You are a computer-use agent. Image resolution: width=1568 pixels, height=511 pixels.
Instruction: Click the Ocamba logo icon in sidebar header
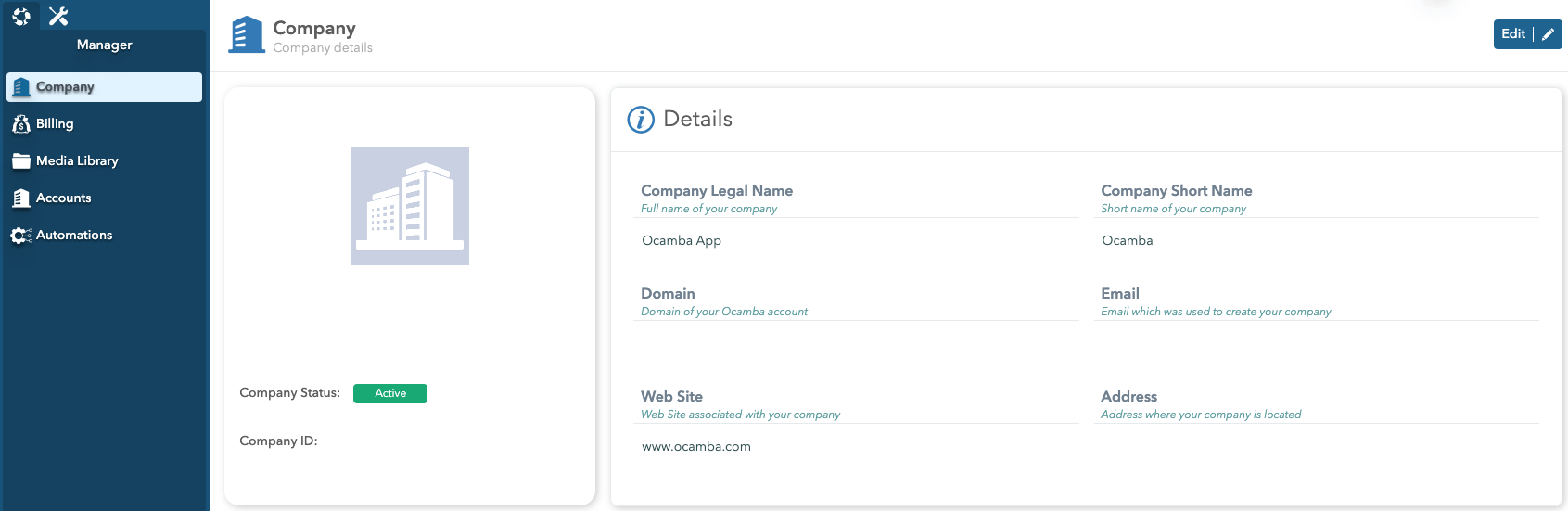point(20,16)
